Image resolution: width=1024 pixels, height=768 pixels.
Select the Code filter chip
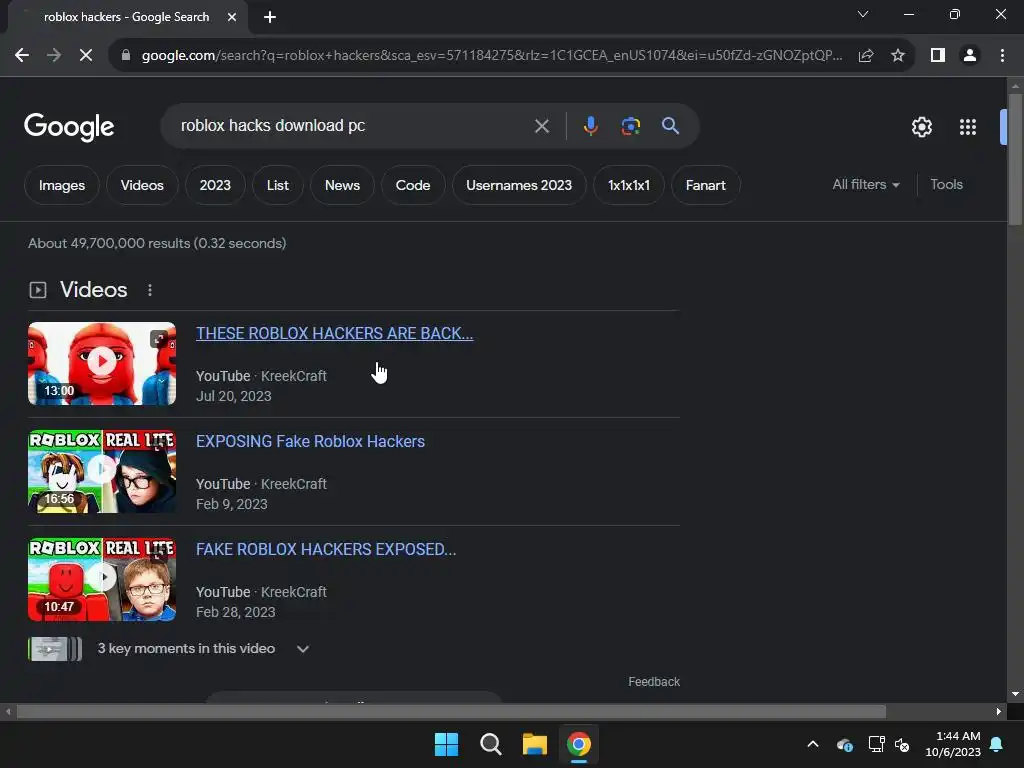(x=413, y=185)
